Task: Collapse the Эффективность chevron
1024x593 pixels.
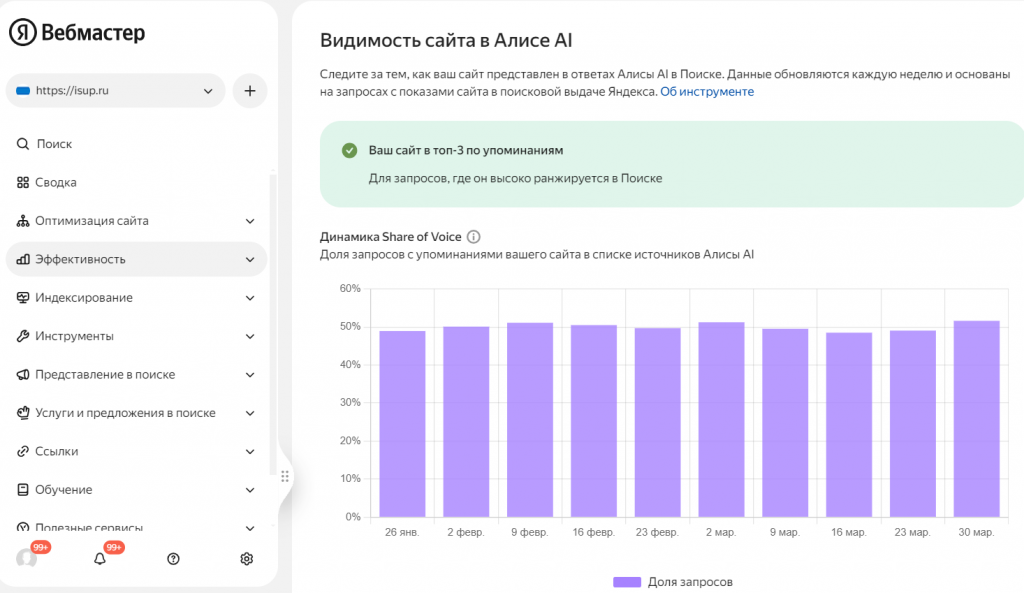Action: click(250, 260)
